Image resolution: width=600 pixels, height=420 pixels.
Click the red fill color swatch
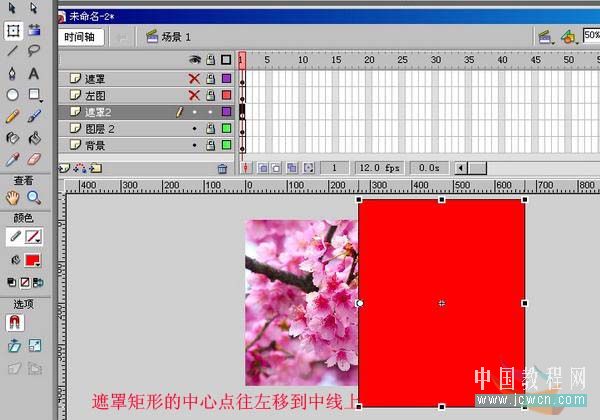(x=31, y=260)
